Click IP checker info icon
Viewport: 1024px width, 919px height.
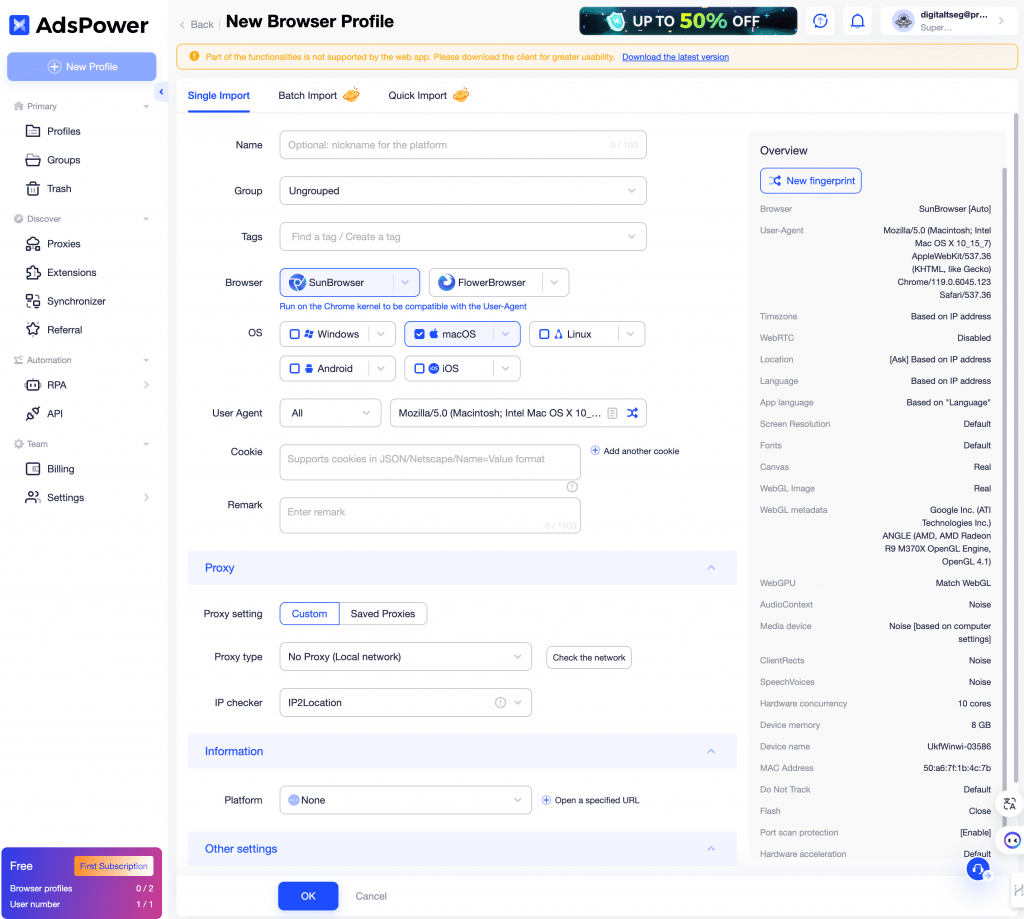point(500,702)
